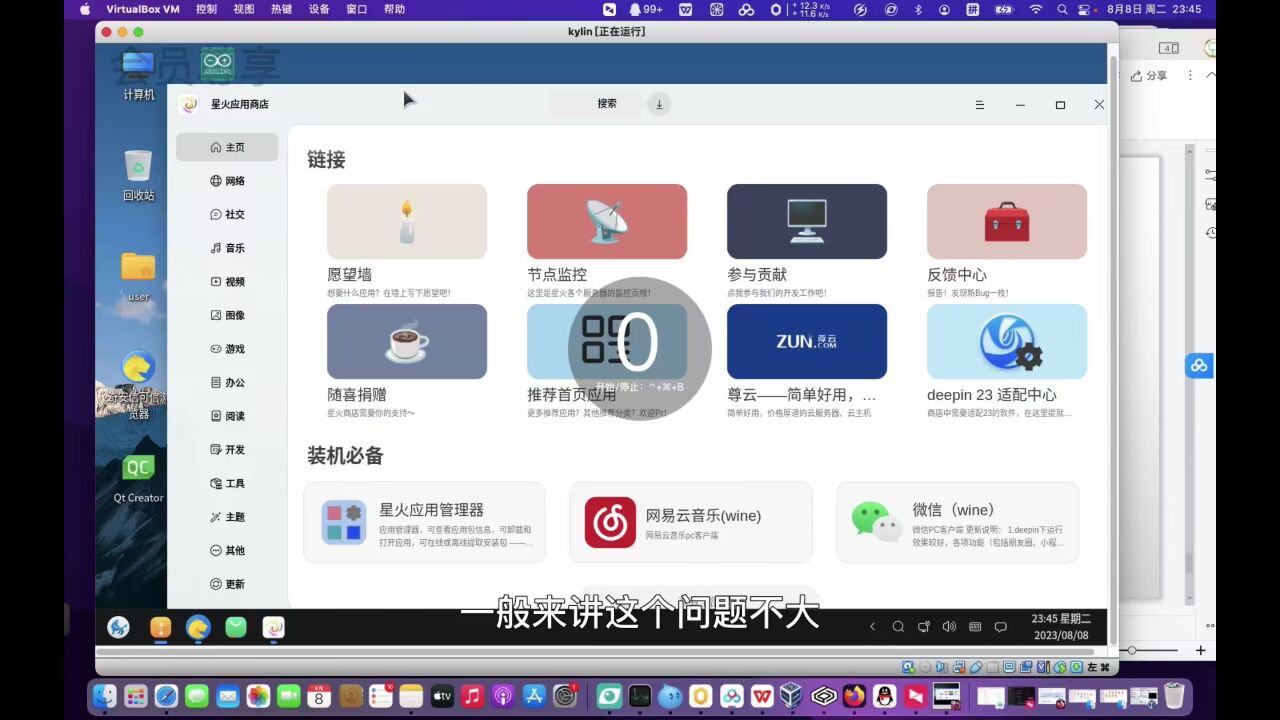Open the 网易云音乐(wine) app card
The height and width of the screenshot is (720, 1280).
pos(691,522)
